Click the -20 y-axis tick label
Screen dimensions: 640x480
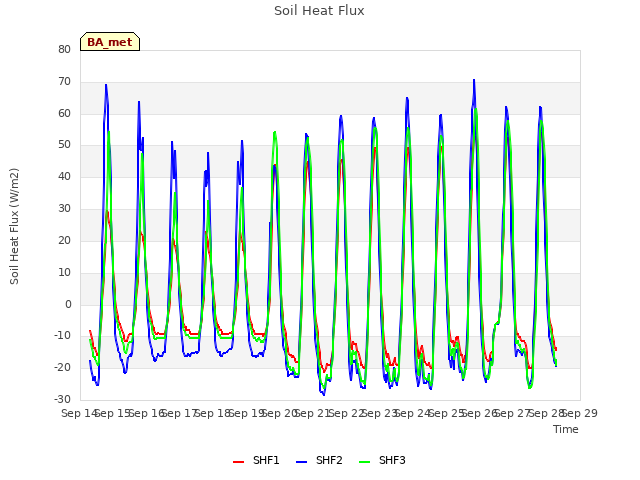[63, 367]
